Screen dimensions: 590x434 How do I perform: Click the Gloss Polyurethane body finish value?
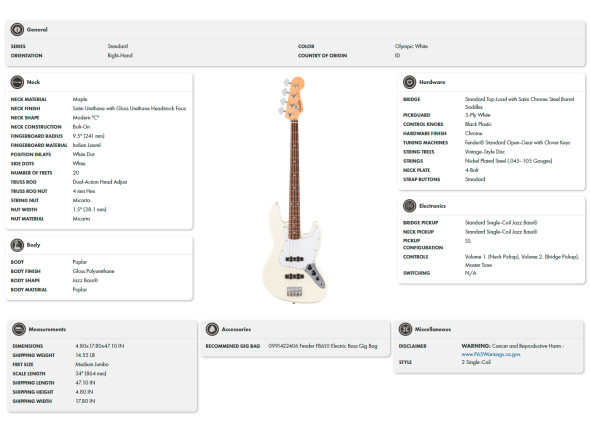click(x=93, y=271)
